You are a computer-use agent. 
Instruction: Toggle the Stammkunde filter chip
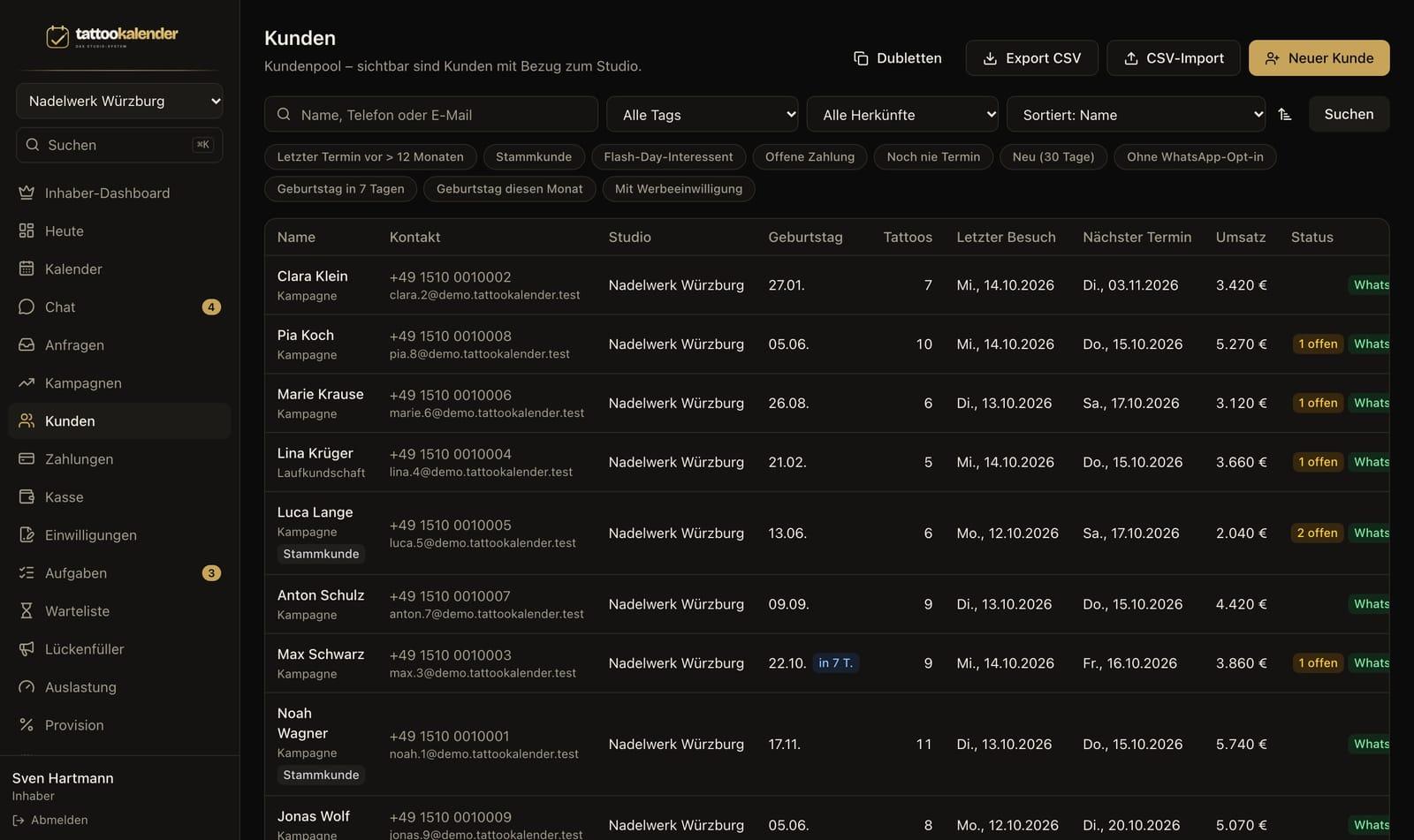(534, 156)
